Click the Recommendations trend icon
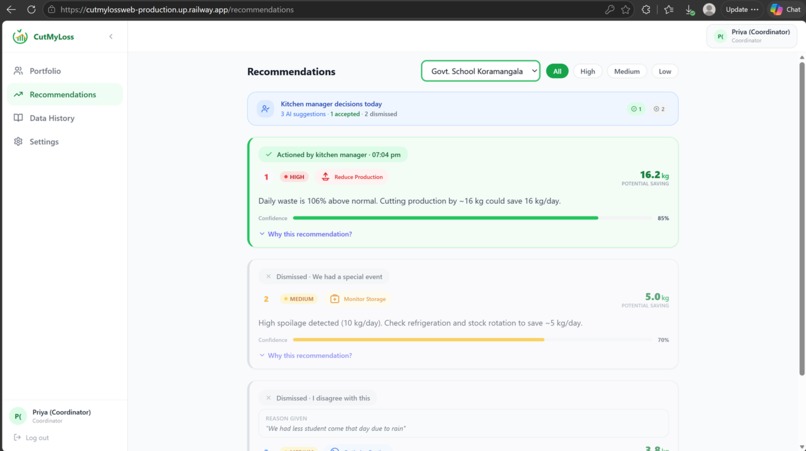The width and height of the screenshot is (806, 451). [19, 95]
